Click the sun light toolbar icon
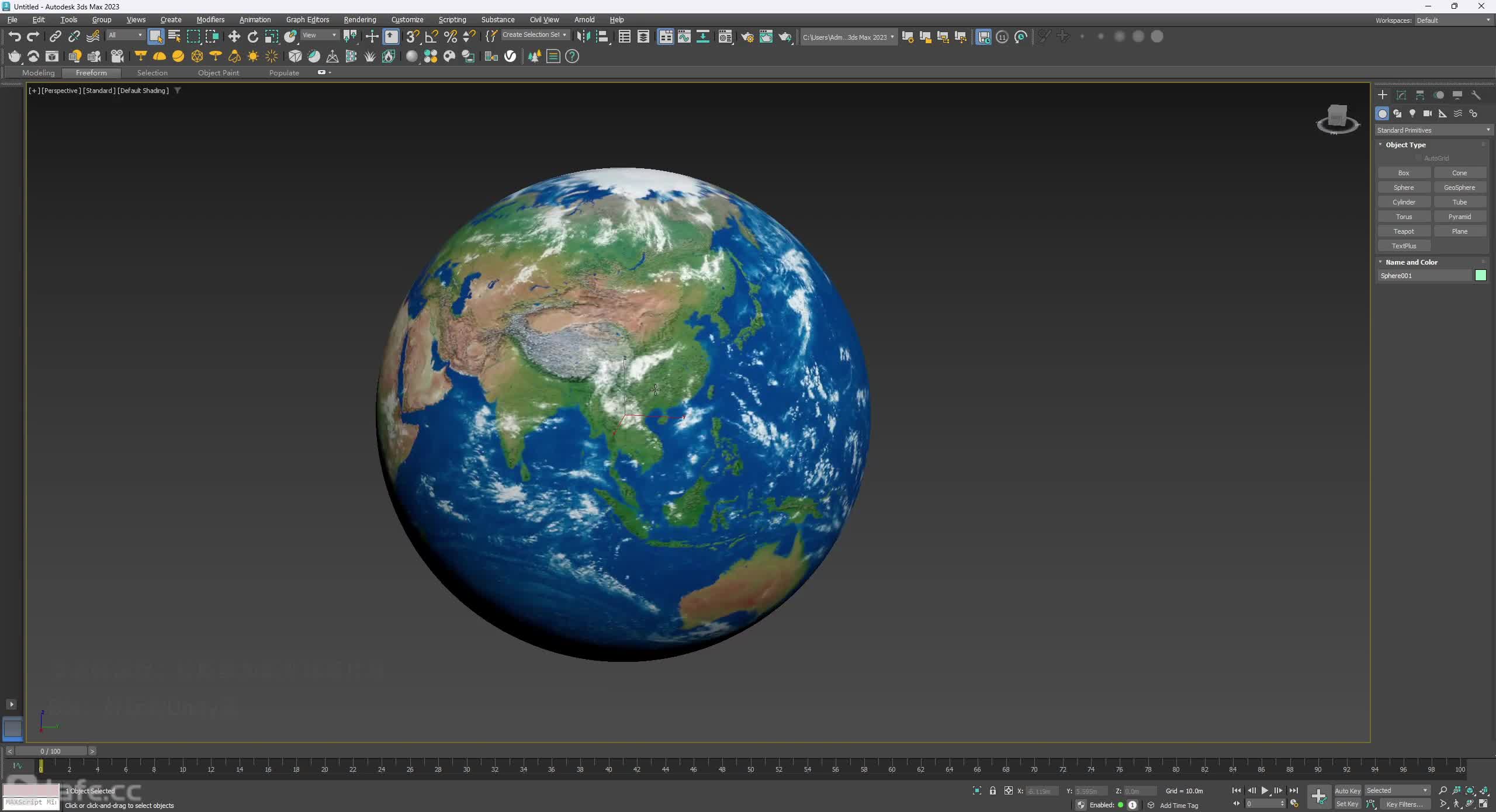The image size is (1496, 812). click(253, 57)
